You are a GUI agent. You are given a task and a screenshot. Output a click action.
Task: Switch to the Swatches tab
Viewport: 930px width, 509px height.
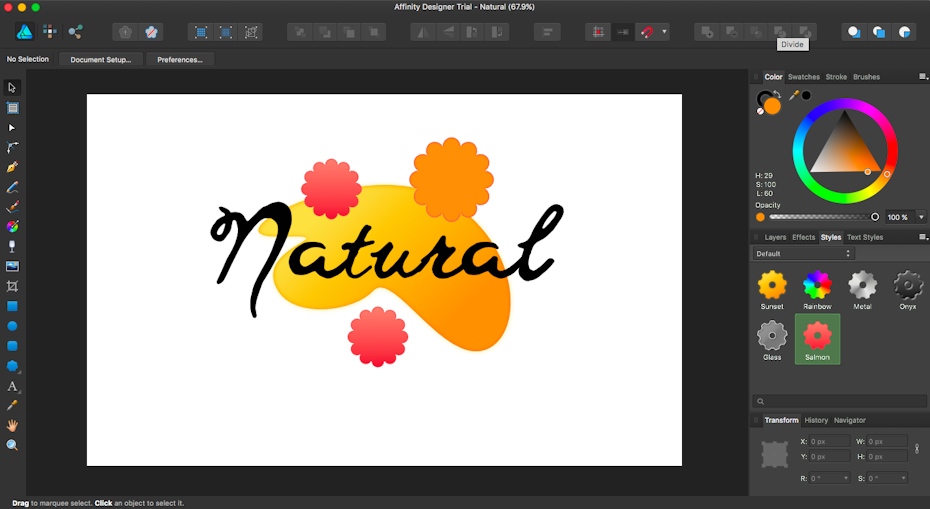click(803, 77)
